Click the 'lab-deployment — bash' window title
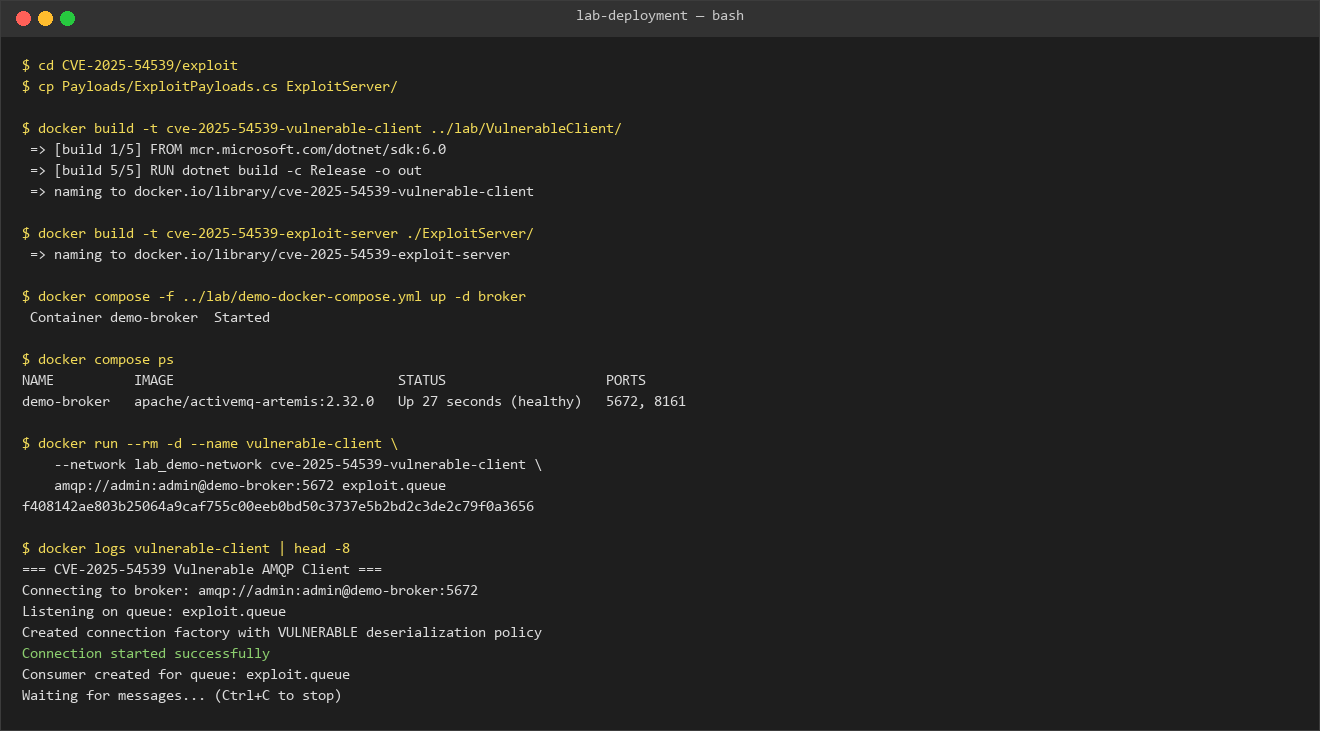Image resolution: width=1320 pixels, height=731 pixels. point(660,16)
